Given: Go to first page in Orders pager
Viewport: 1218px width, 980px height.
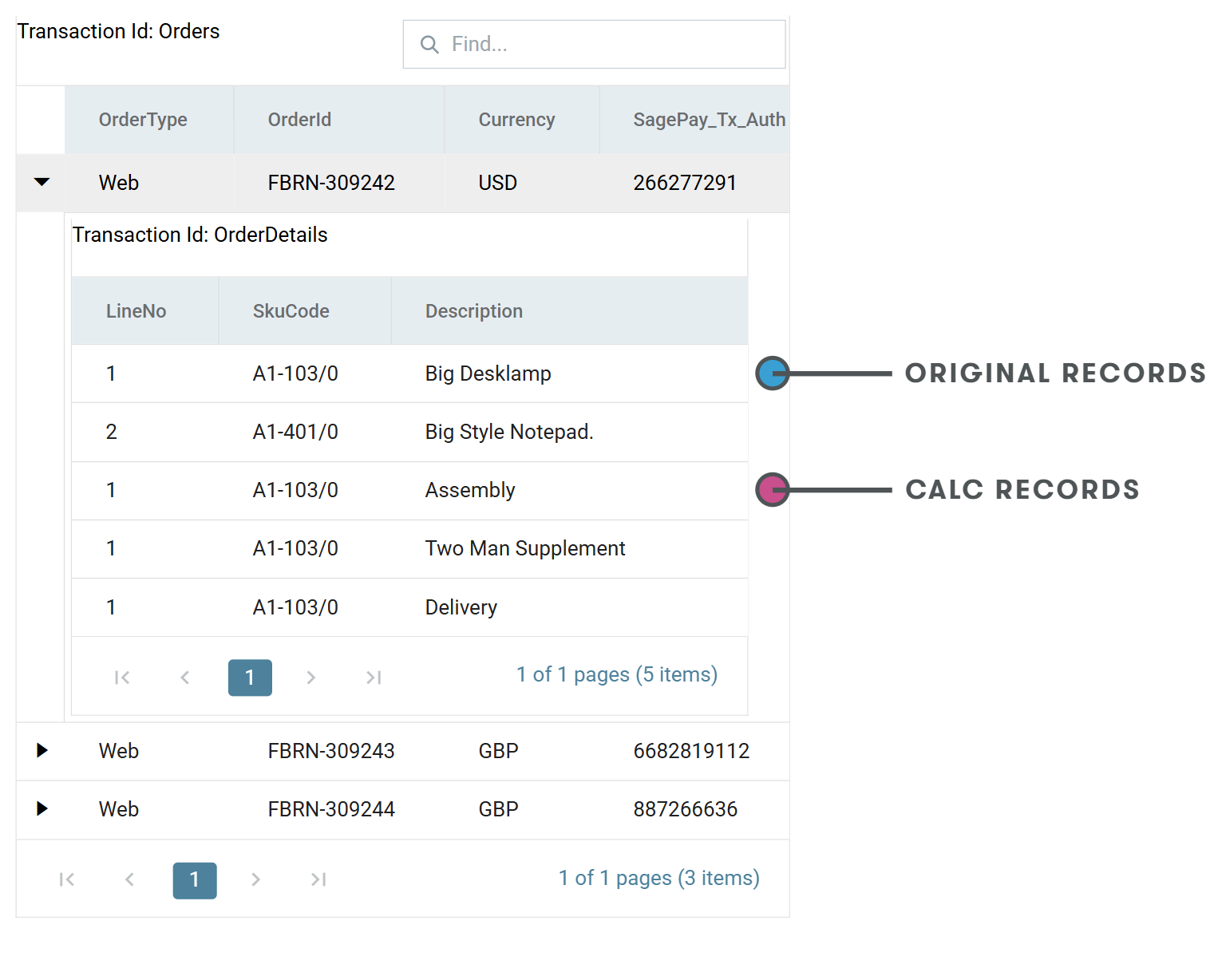Looking at the screenshot, I should click(x=67, y=879).
